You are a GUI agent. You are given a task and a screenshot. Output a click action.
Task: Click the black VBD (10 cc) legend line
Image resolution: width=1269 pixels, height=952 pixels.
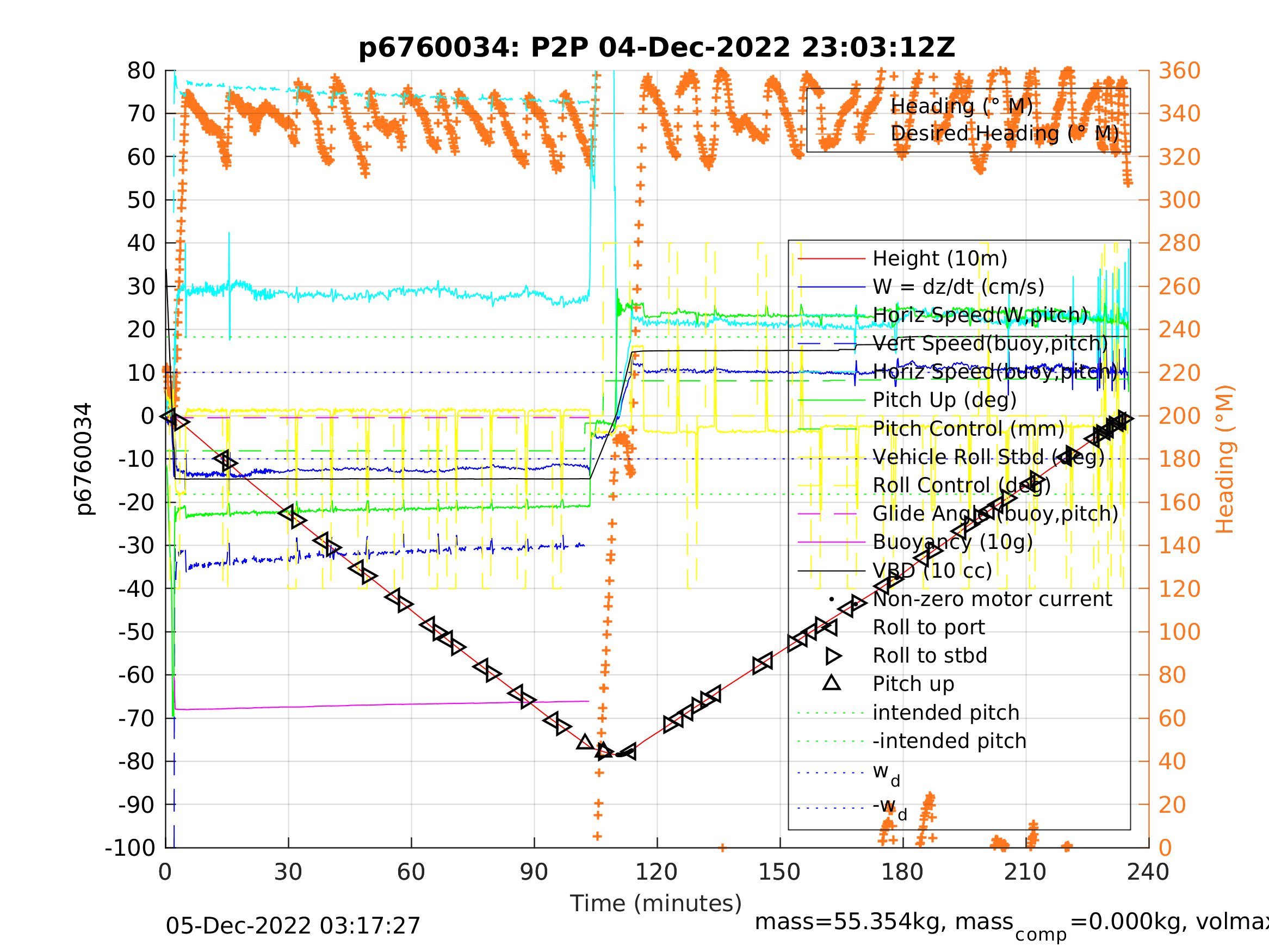pos(831,571)
